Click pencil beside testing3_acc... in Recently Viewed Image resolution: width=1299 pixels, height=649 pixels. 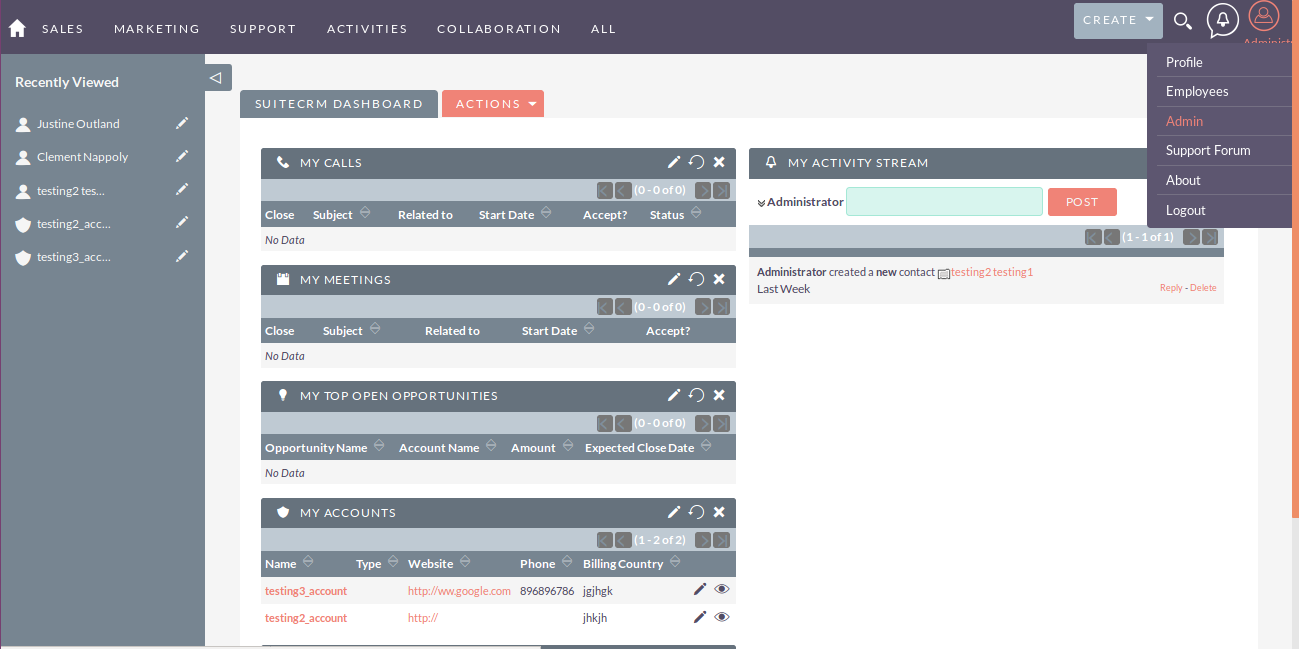tap(182, 256)
